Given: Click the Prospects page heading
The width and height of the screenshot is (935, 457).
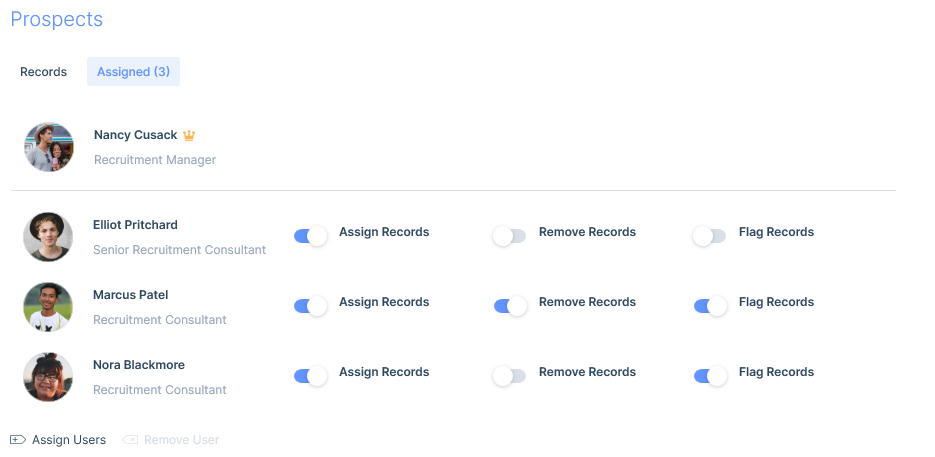Looking at the screenshot, I should [x=57, y=19].
